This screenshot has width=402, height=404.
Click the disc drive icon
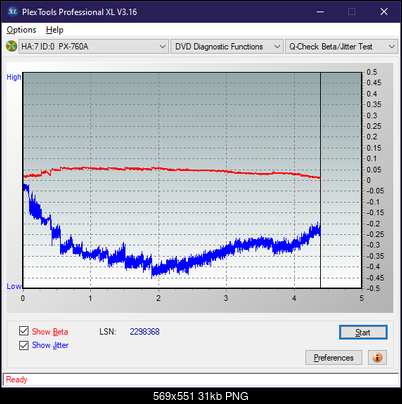[11, 46]
